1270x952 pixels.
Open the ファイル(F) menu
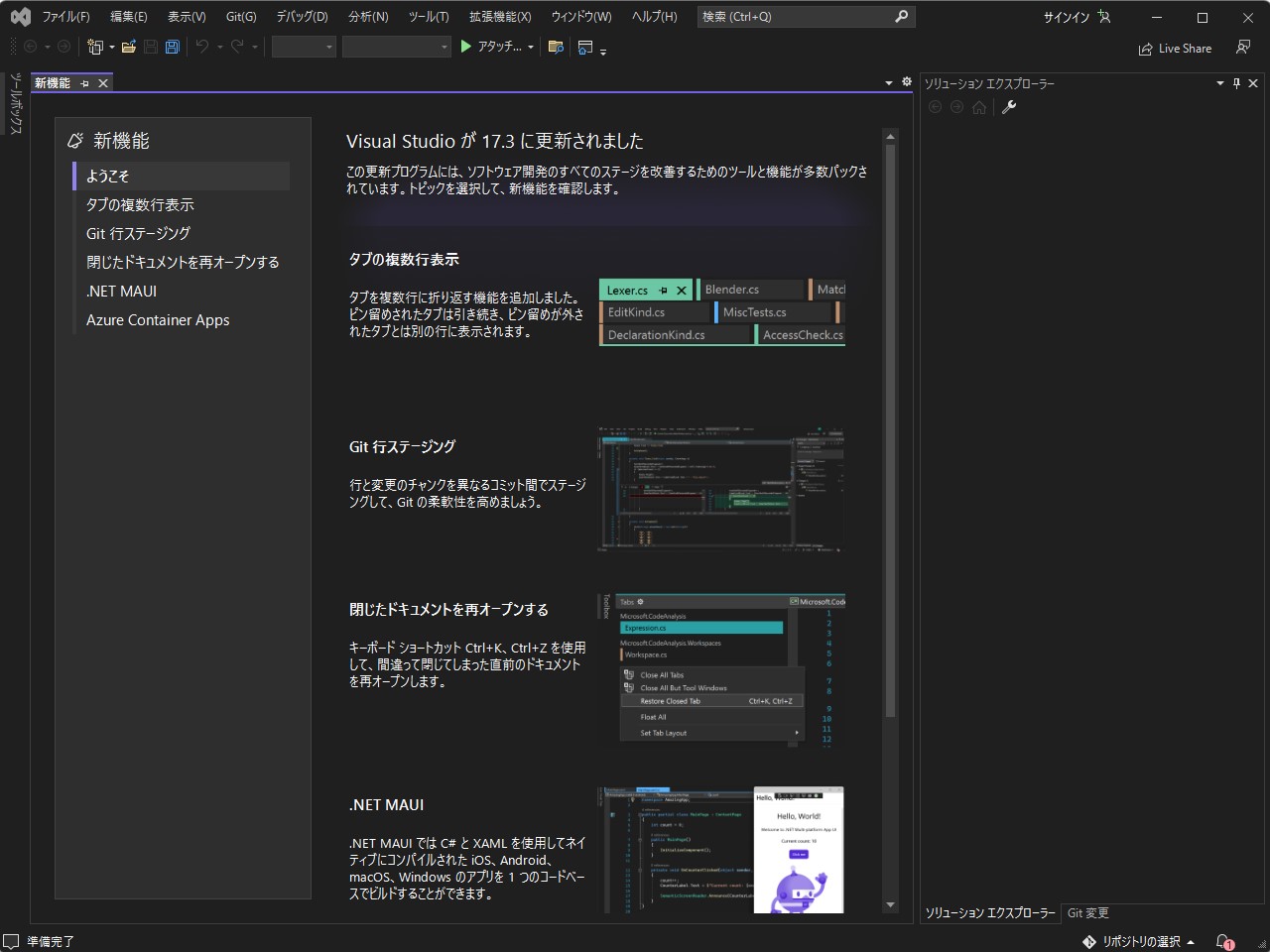65,17
